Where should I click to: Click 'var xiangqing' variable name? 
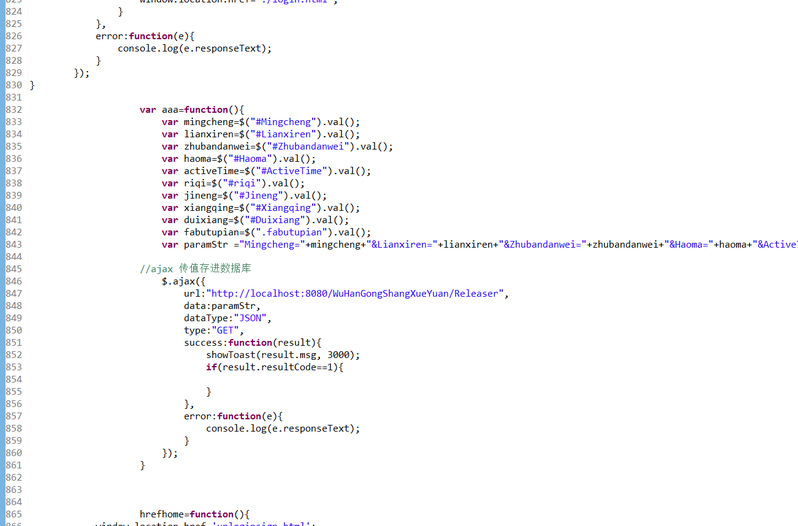pyautogui.click(x=209, y=208)
